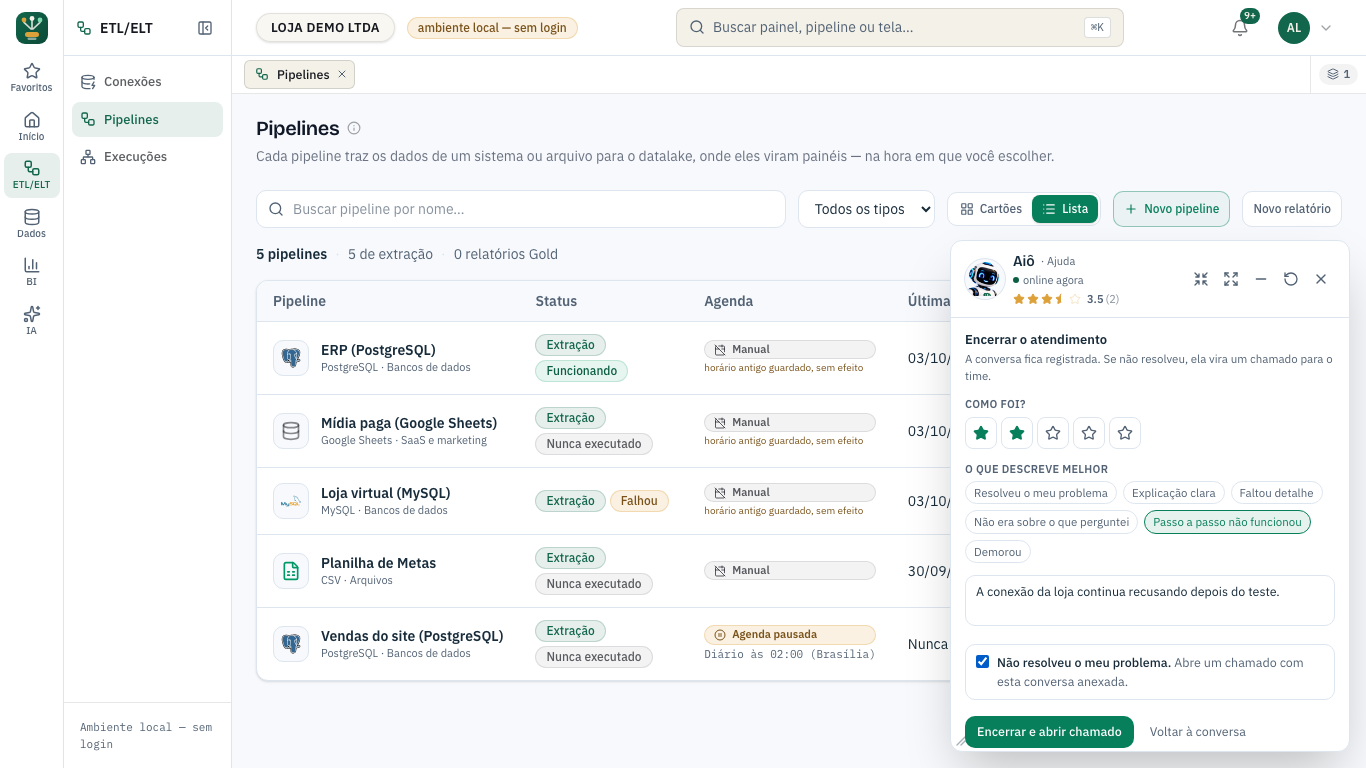Click the AL user avatar
Viewport: 1366px width, 768px height.
point(1294,28)
